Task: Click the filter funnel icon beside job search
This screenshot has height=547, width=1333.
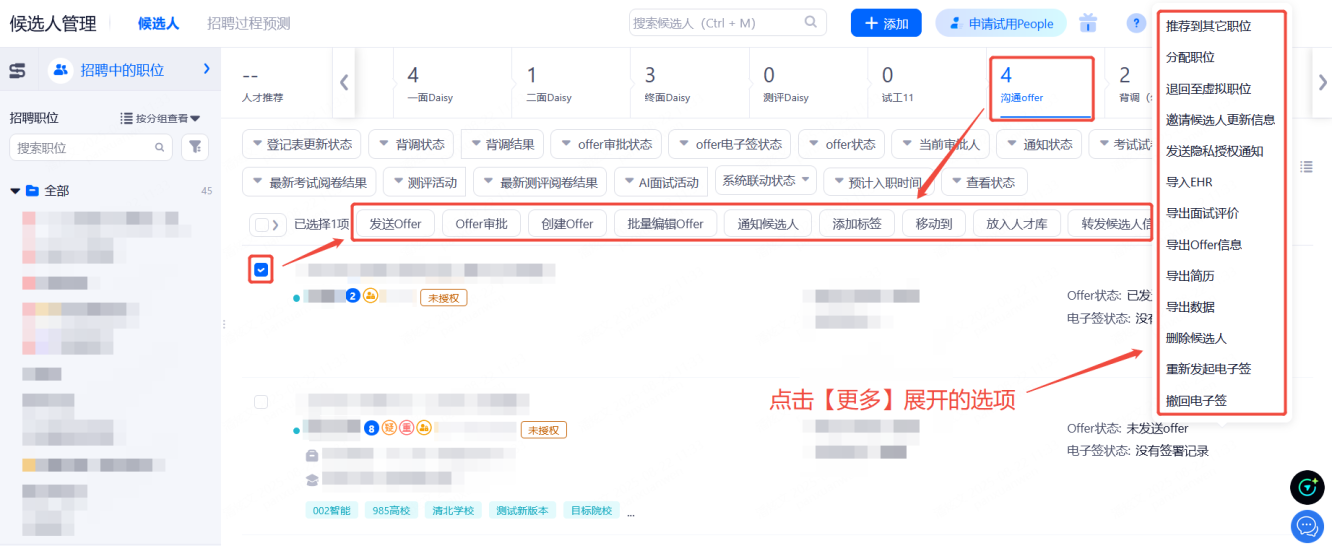Action: (x=196, y=147)
